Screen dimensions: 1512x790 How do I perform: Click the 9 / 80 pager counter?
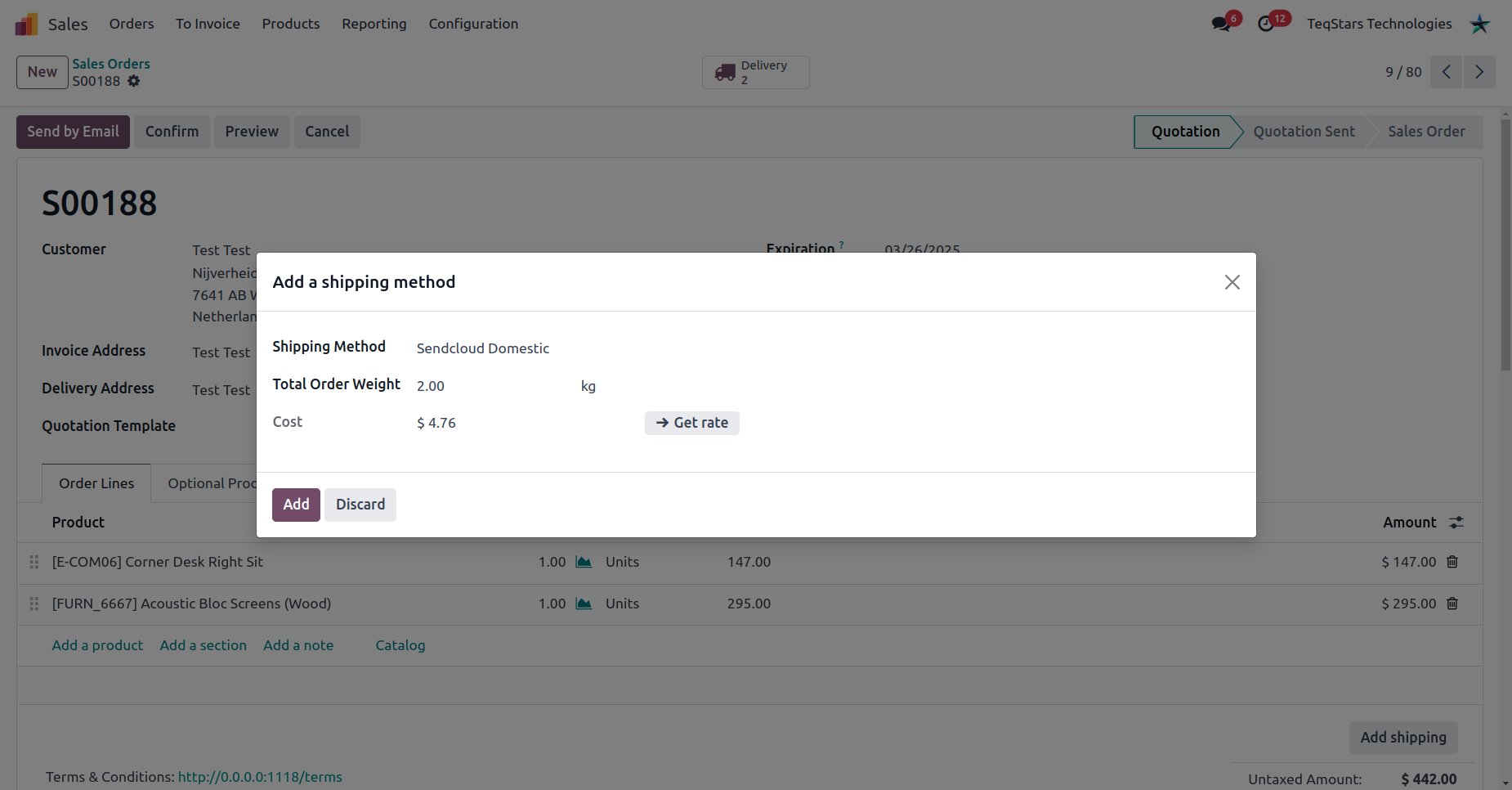click(x=1403, y=72)
